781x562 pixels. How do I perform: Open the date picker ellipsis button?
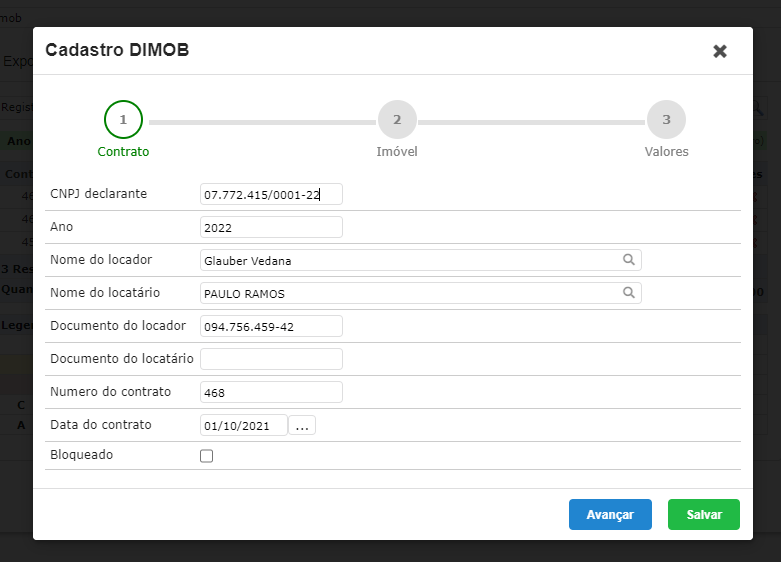pyautogui.click(x=302, y=425)
